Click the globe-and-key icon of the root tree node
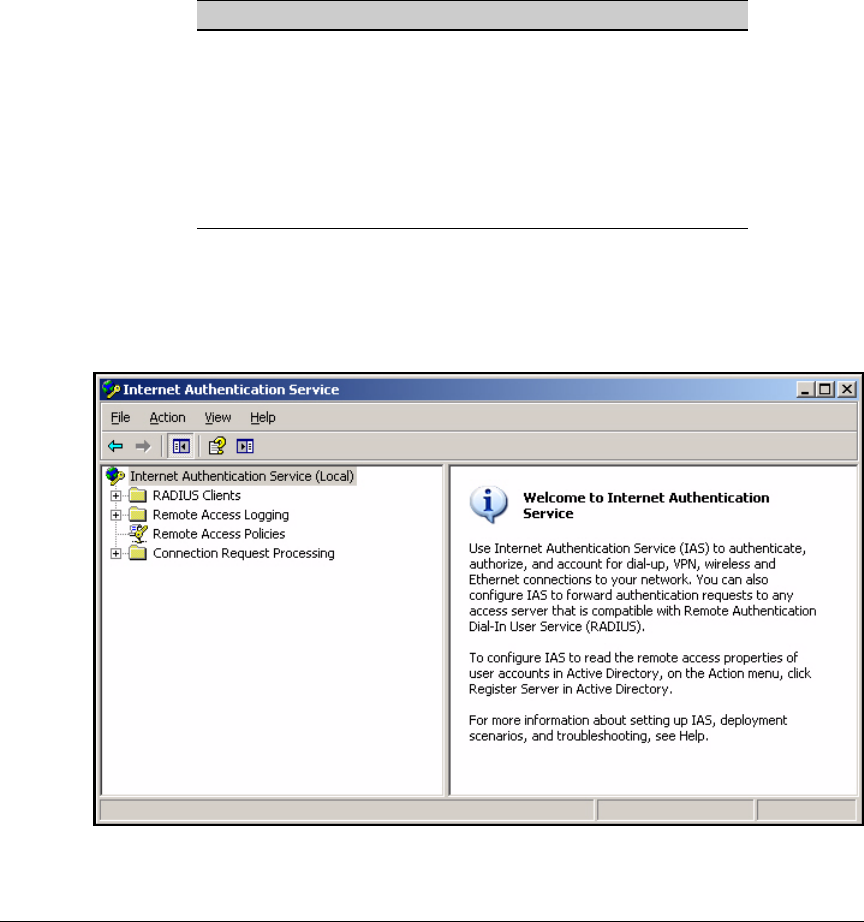Viewport: 864px width, 922px height. 115,476
